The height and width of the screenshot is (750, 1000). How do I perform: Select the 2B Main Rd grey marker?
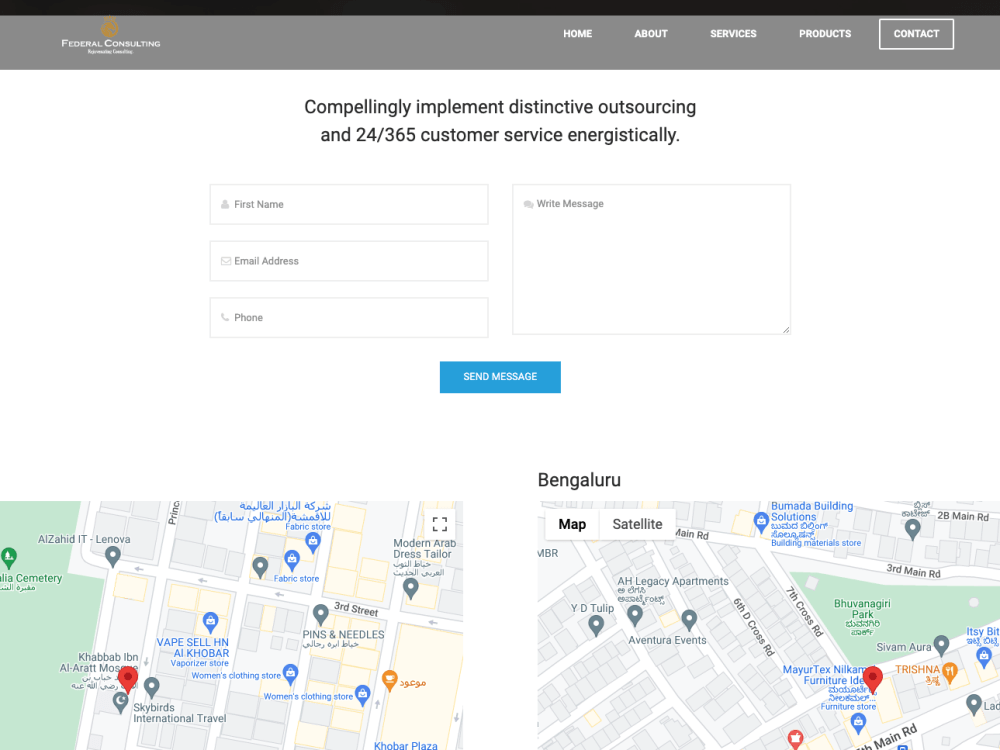coord(913,529)
